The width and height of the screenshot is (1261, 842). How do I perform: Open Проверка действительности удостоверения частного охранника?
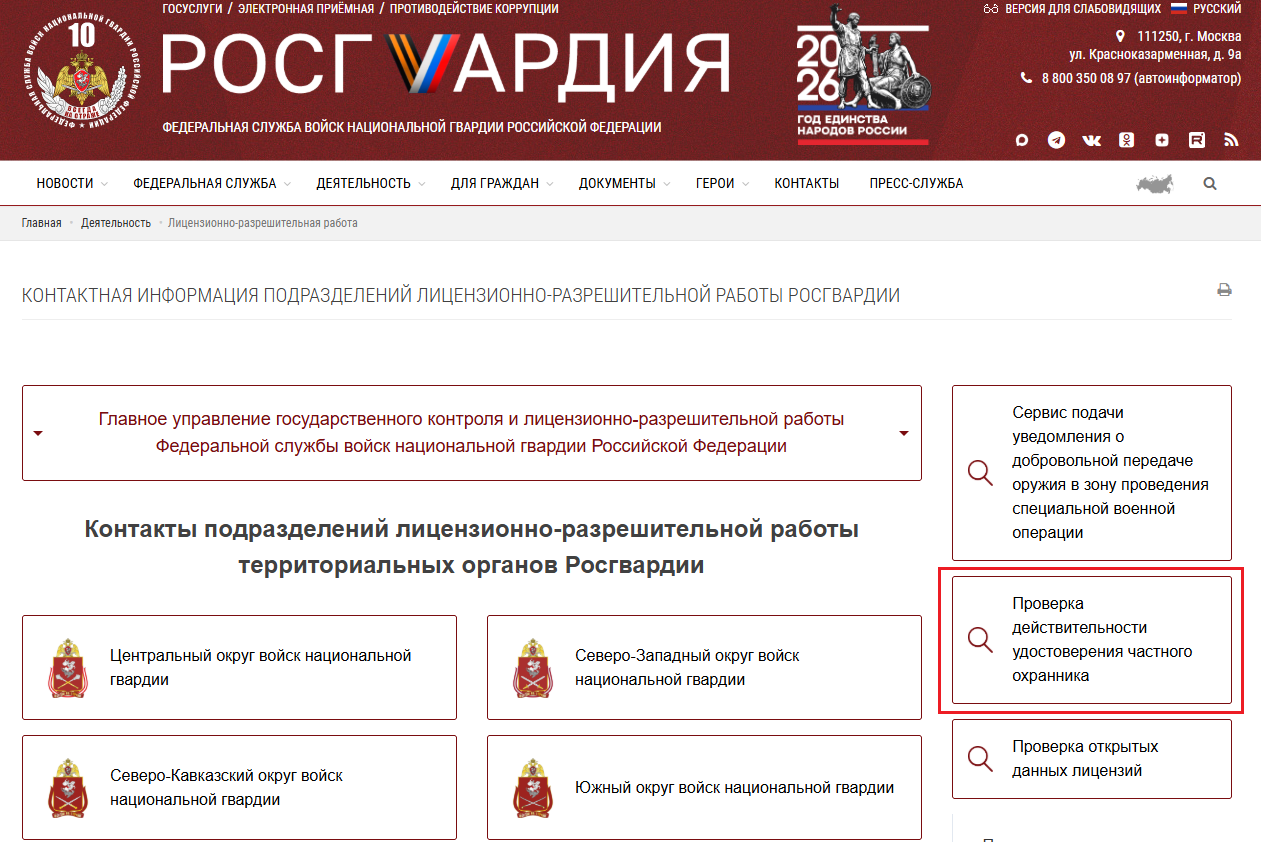point(1091,640)
